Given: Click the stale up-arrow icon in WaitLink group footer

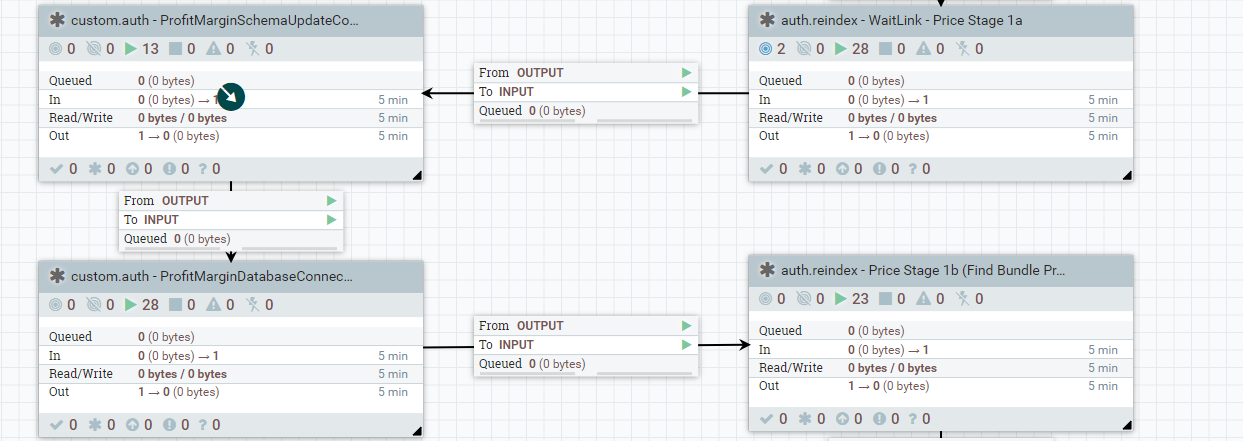Looking at the screenshot, I should pos(841,169).
